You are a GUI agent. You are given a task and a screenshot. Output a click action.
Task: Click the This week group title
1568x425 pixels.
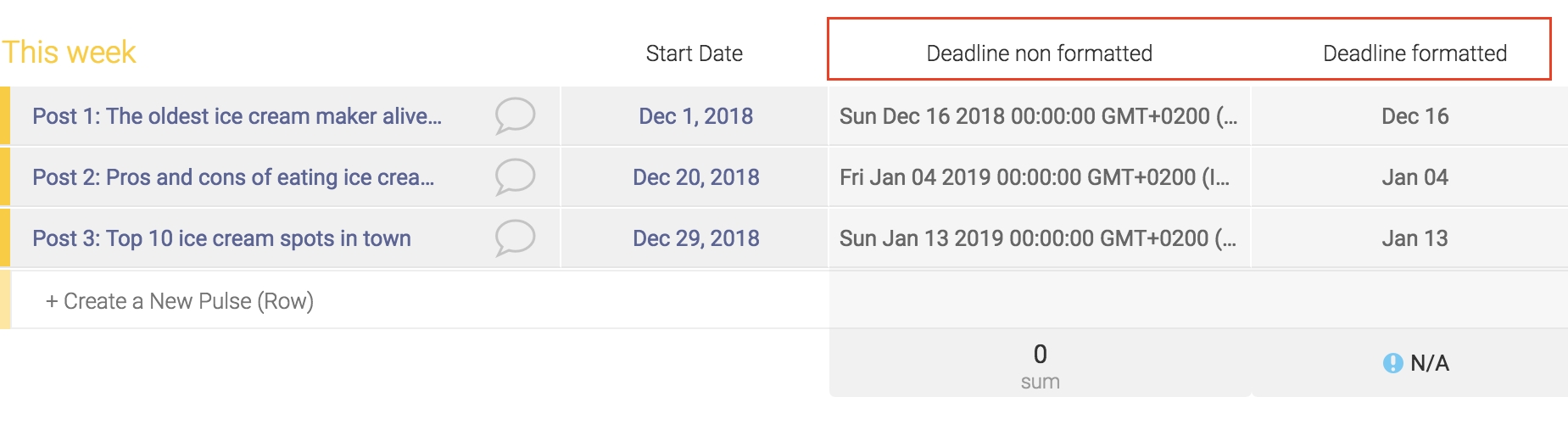point(69,53)
